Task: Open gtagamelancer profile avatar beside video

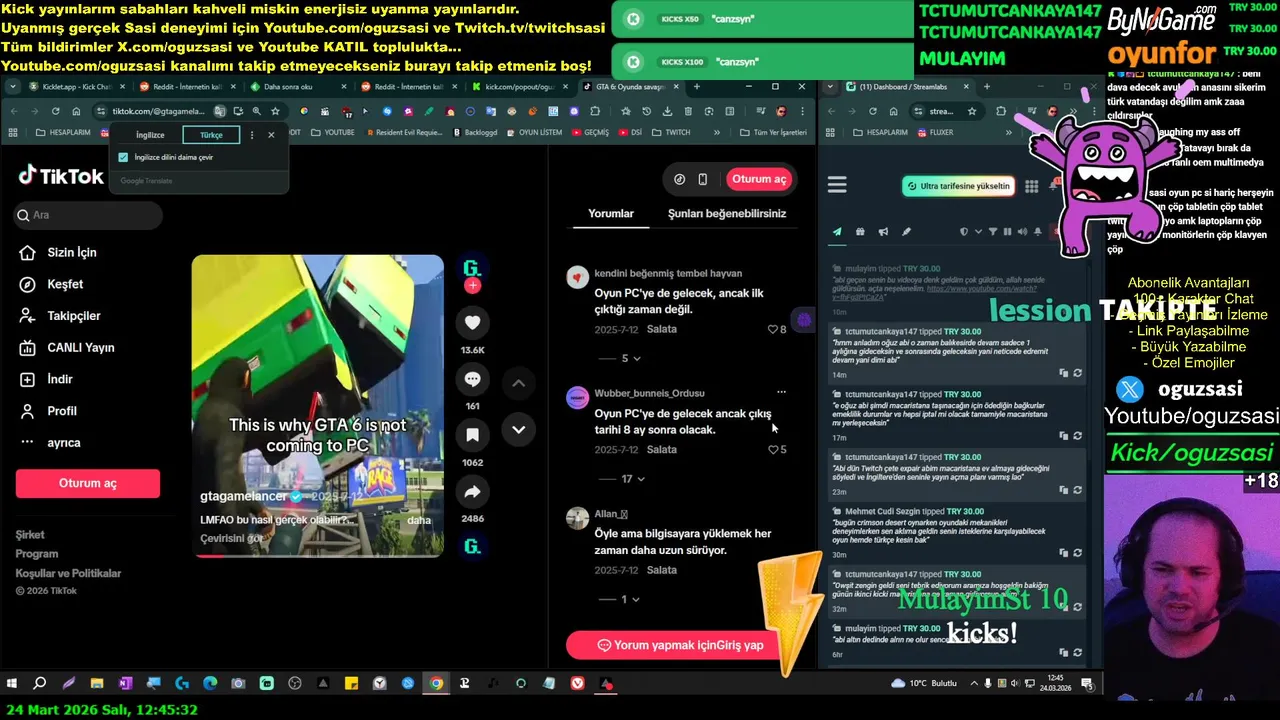Action: (x=472, y=268)
